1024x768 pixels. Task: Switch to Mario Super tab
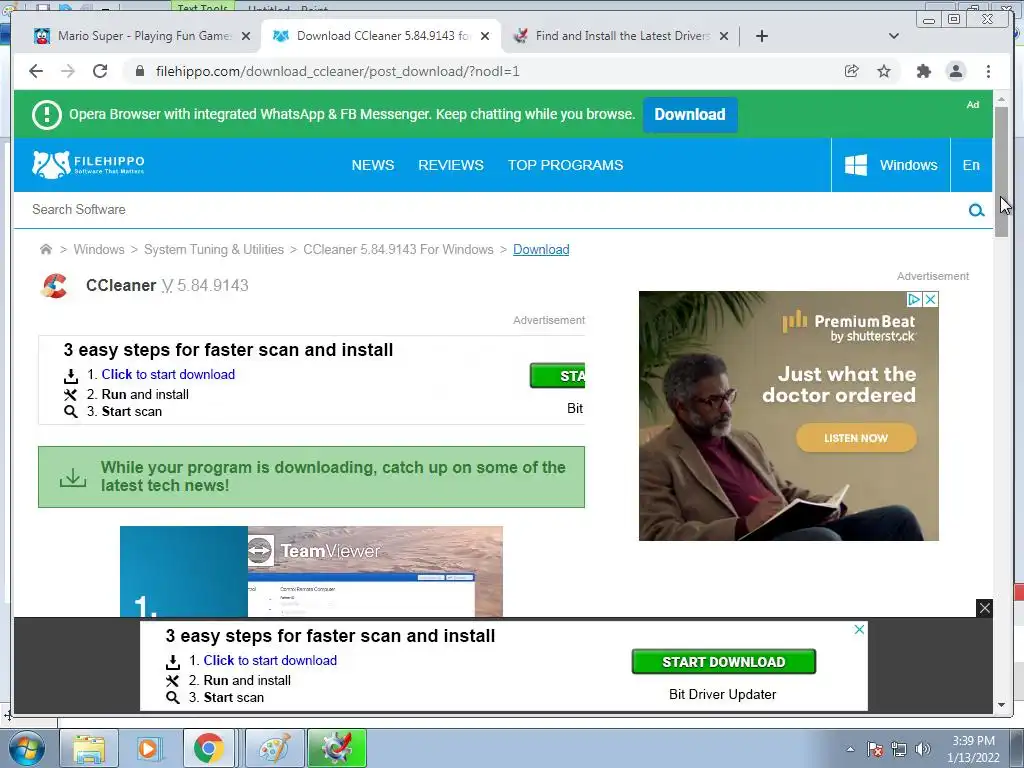pos(136,36)
